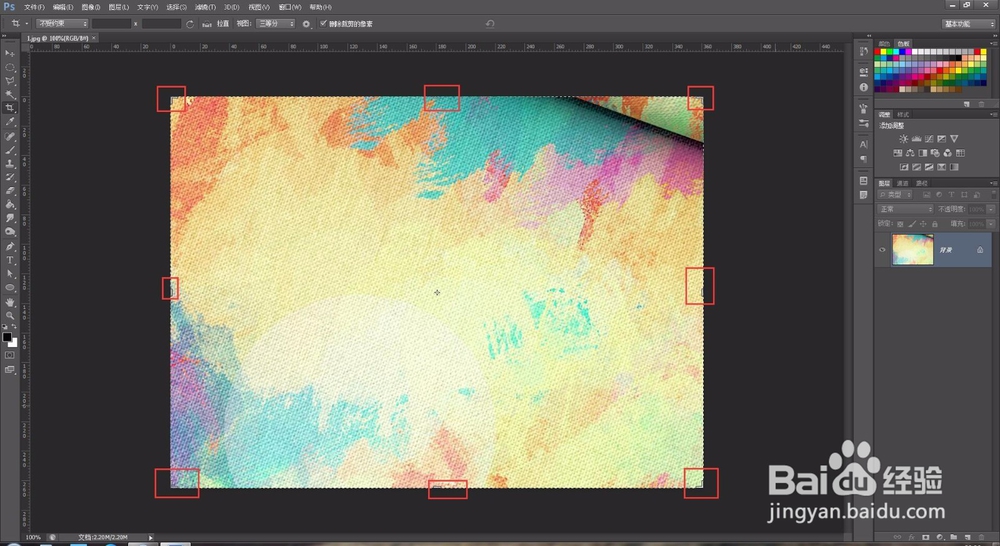The image size is (1000, 546).
Task: Open the Crop tool preset picker arrow
Action: click(x=27, y=24)
